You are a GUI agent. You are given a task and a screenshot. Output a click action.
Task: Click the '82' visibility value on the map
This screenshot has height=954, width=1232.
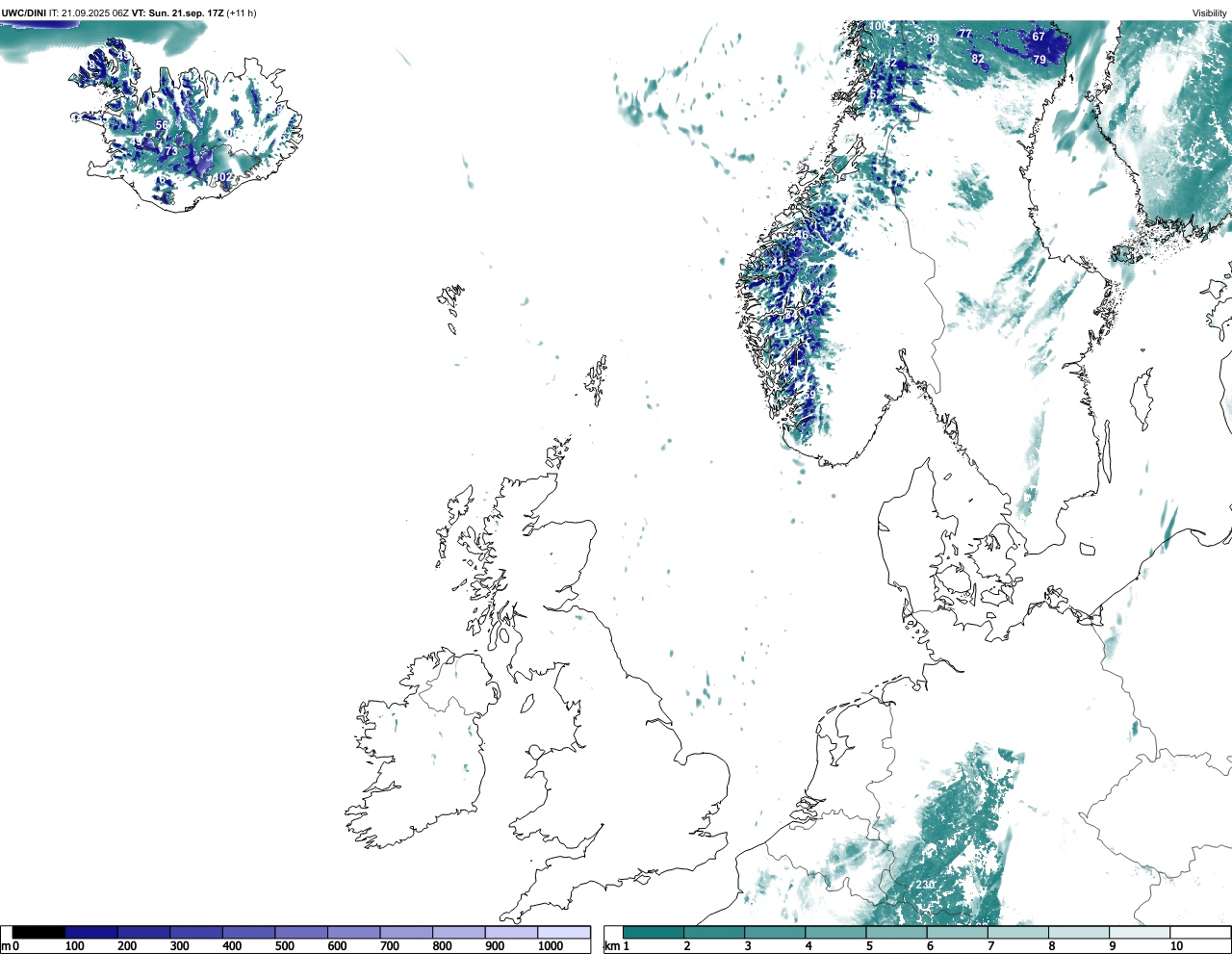pos(978,59)
